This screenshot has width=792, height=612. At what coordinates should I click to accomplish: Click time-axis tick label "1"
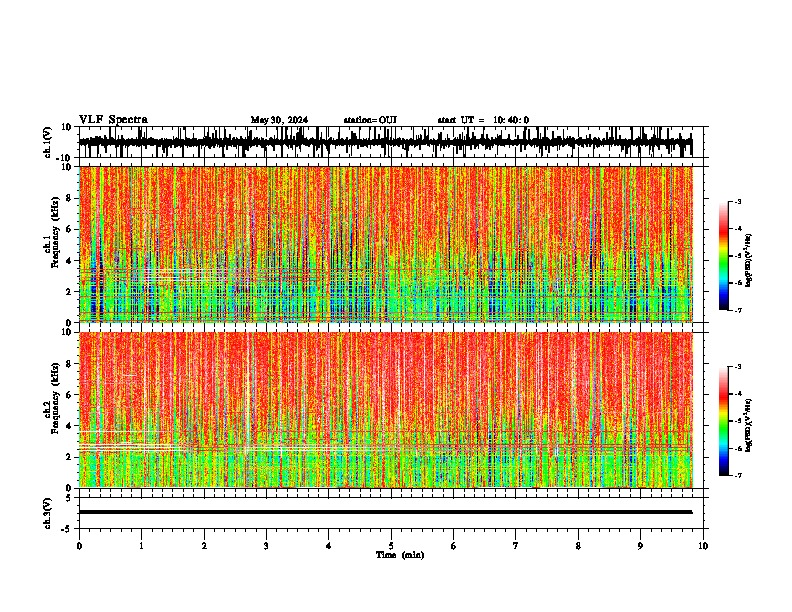click(141, 546)
